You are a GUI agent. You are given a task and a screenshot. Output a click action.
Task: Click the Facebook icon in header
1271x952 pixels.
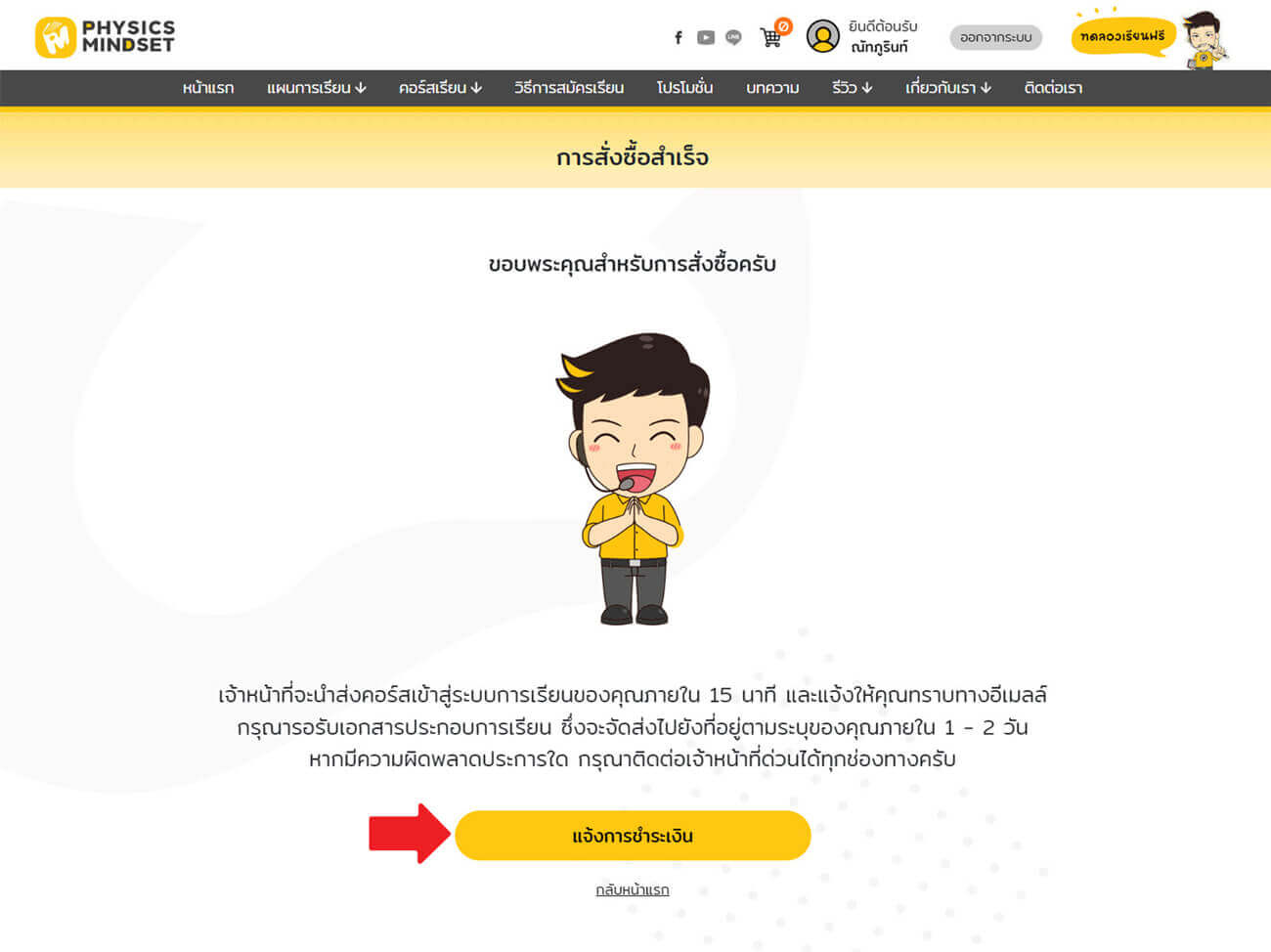tap(679, 37)
